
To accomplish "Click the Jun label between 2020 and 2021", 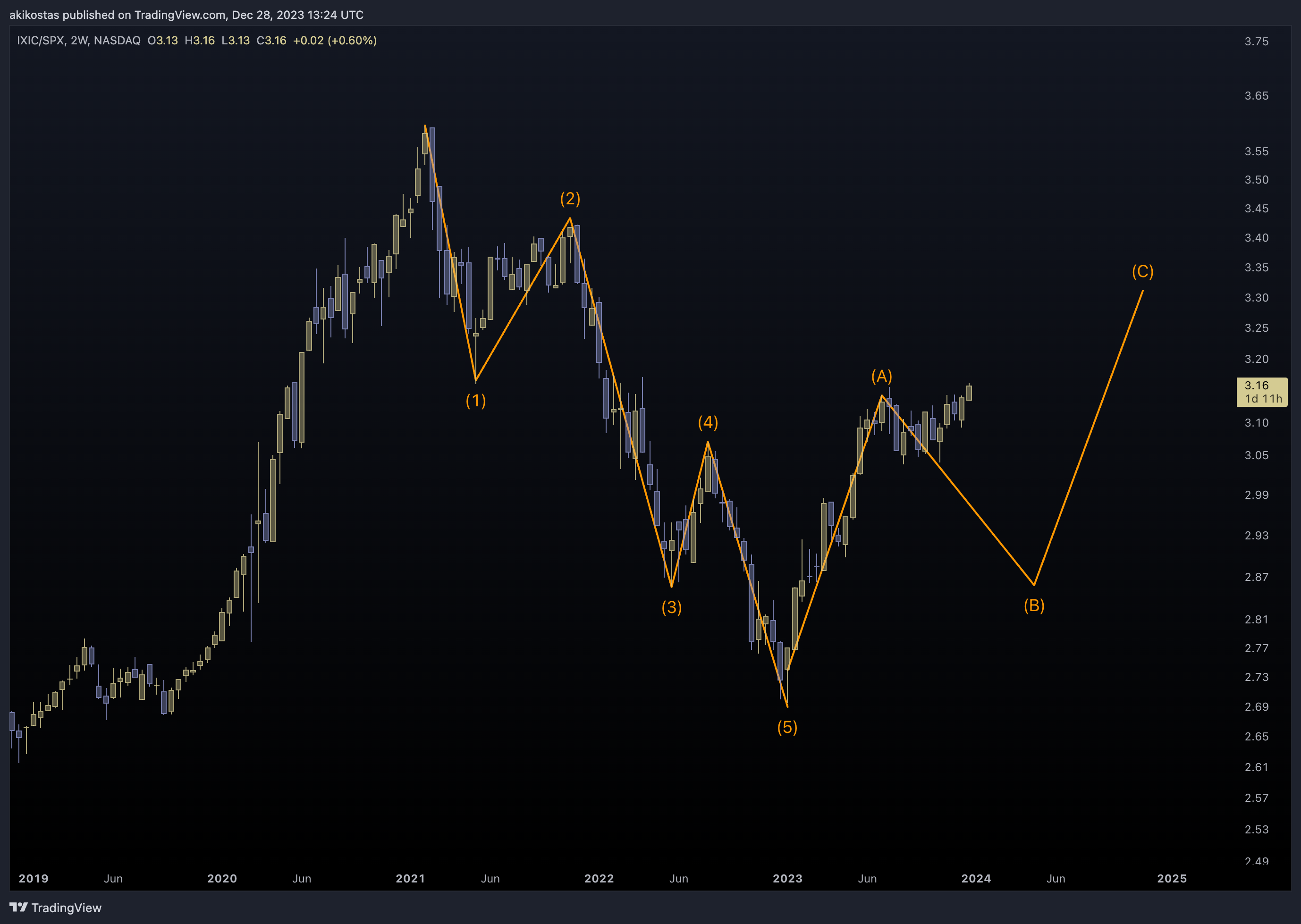I will pos(302,879).
